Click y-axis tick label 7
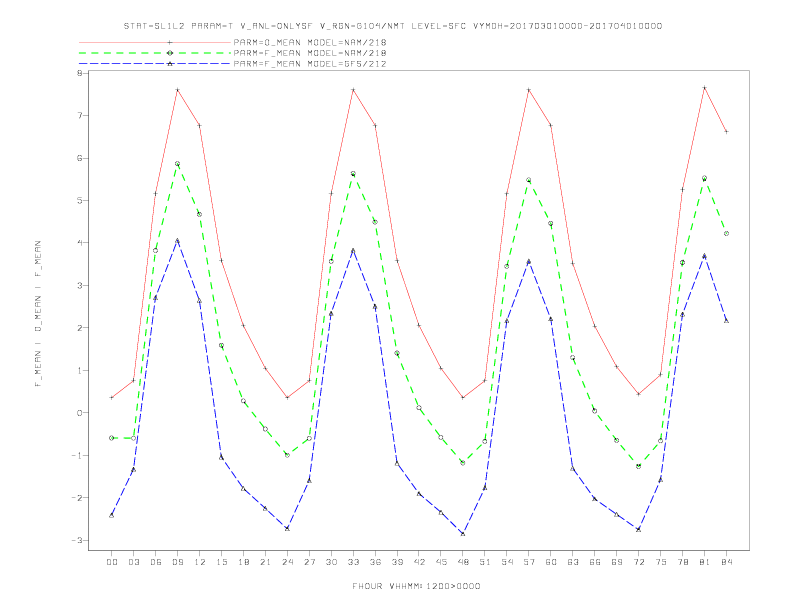Image resolution: width=792 pixels, height=612 pixels. pyautogui.click(x=79, y=116)
